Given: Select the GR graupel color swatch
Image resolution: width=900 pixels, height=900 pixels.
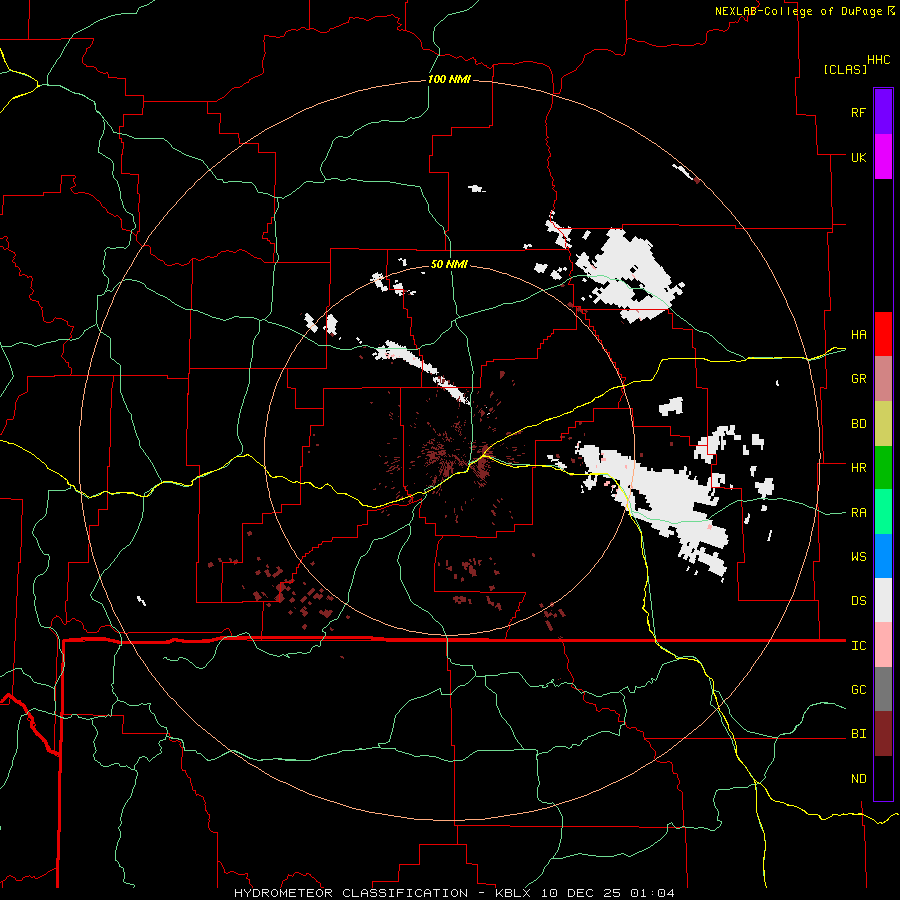Looking at the screenshot, I should pos(883,379).
